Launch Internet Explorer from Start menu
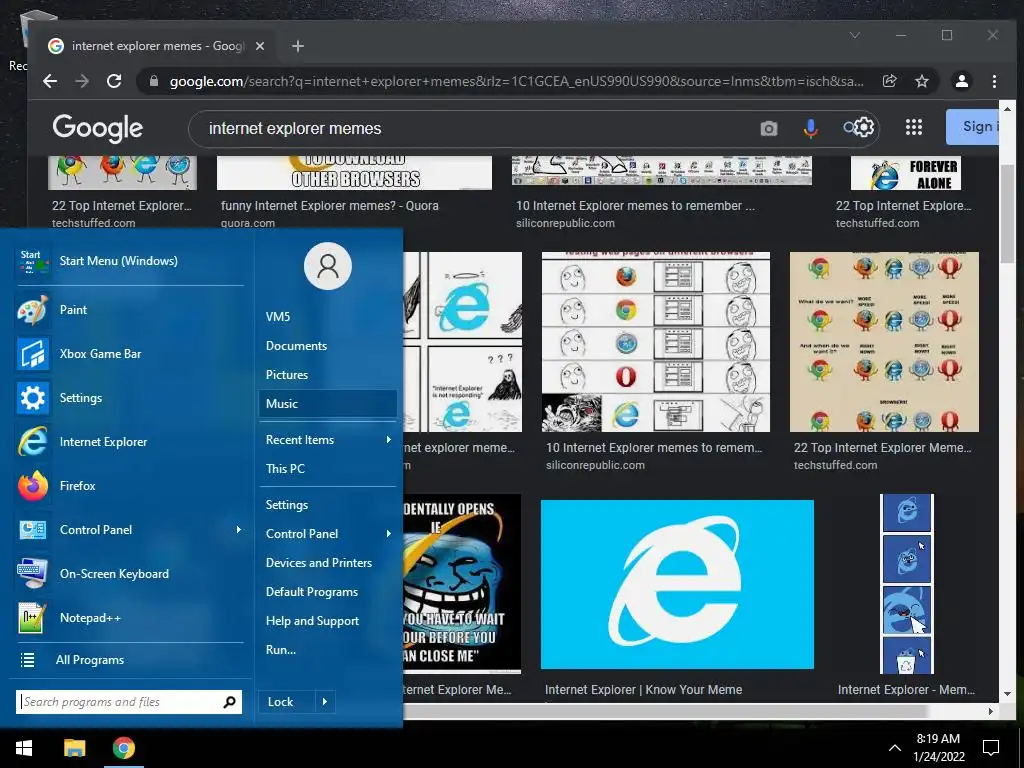Viewport: 1024px width, 768px height. [129, 441]
